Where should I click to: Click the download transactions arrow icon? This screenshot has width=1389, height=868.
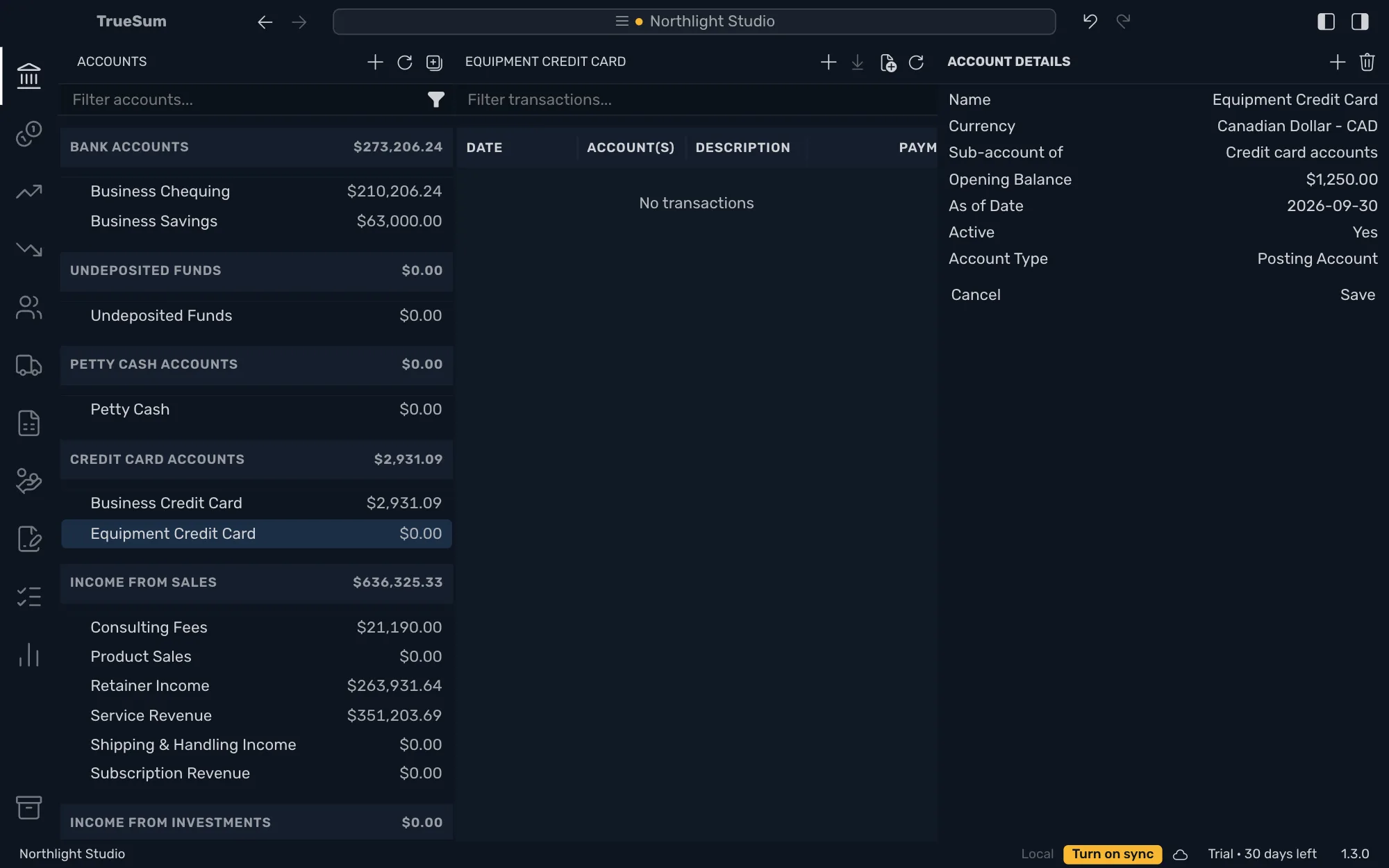point(858,62)
